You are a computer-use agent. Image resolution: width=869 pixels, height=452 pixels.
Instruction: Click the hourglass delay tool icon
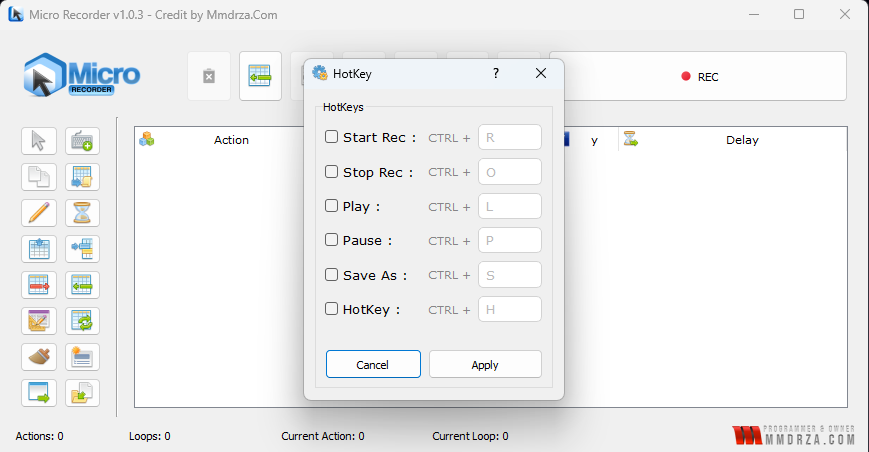click(x=83, y=213)
